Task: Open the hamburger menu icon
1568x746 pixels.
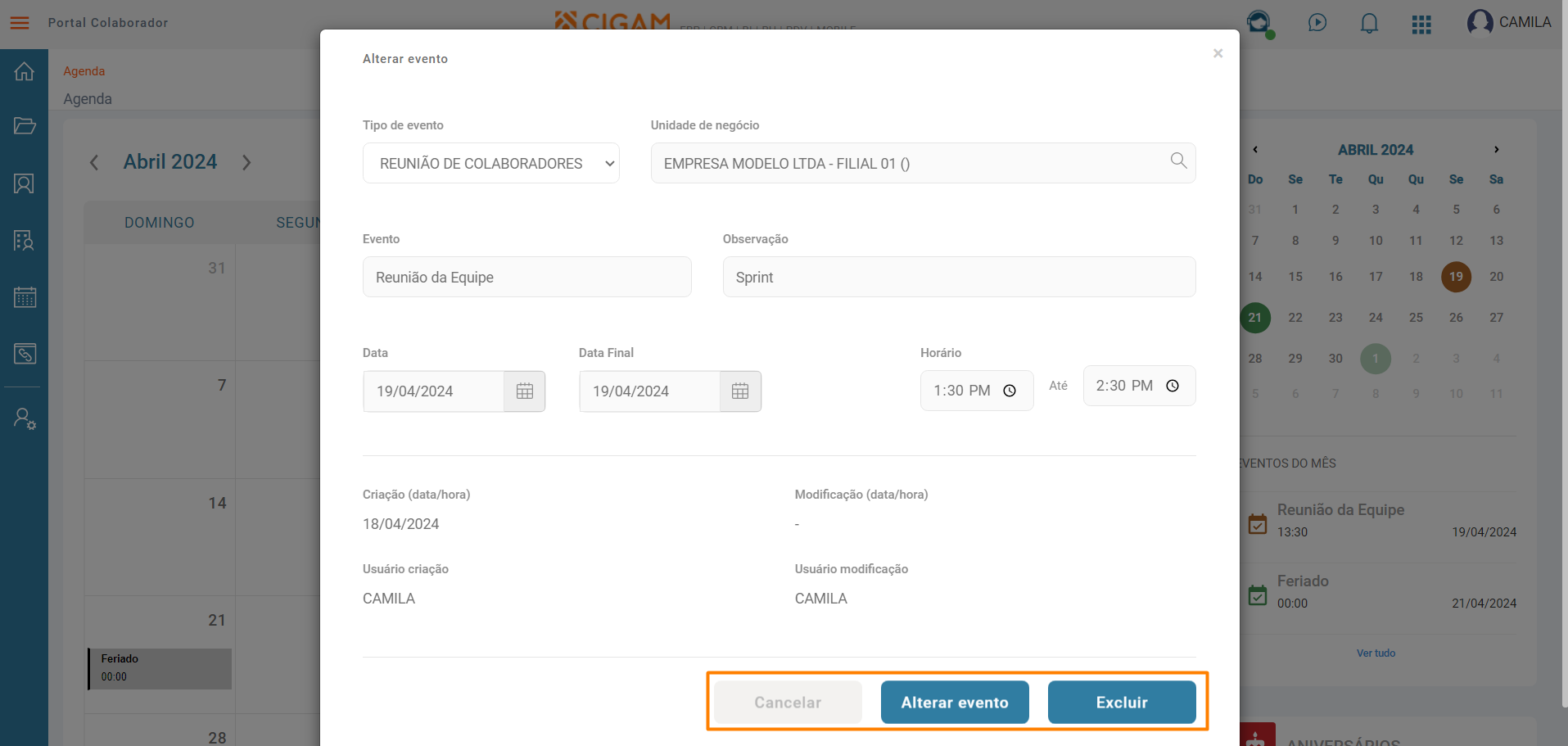Action: point(20,23)
